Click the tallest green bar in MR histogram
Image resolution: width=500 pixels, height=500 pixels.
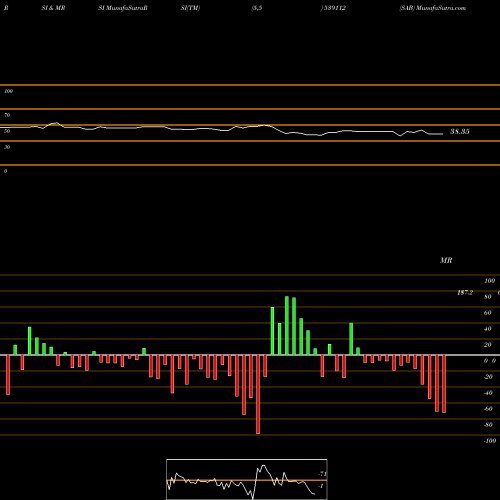pos(287,326)
